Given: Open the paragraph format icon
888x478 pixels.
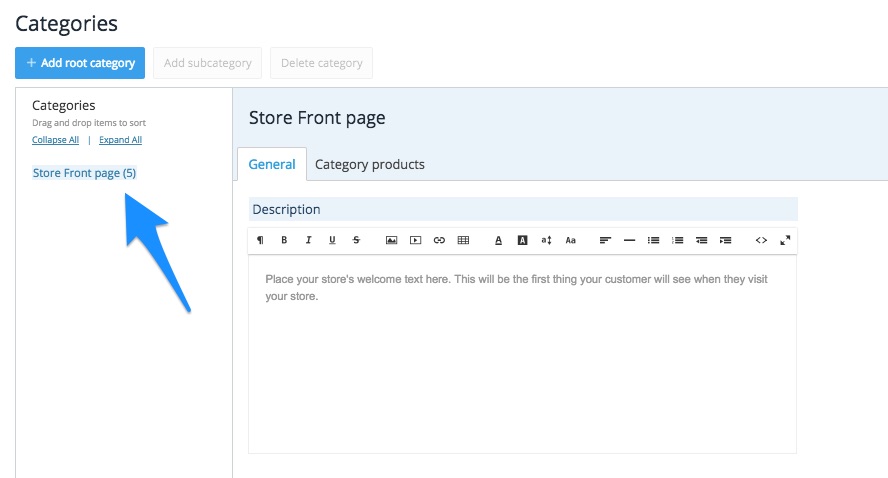Looking at the screenshot, I should coord(260,240).
